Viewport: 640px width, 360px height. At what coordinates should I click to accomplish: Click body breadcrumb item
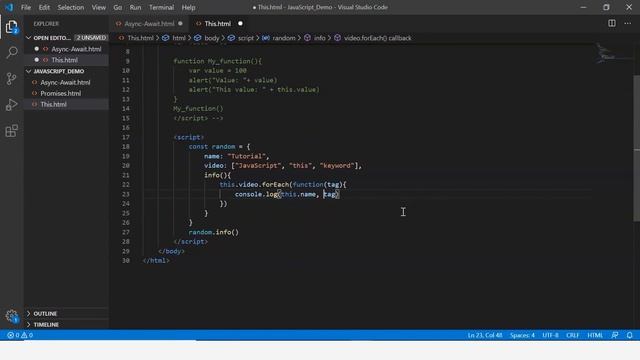coord(211,38)
